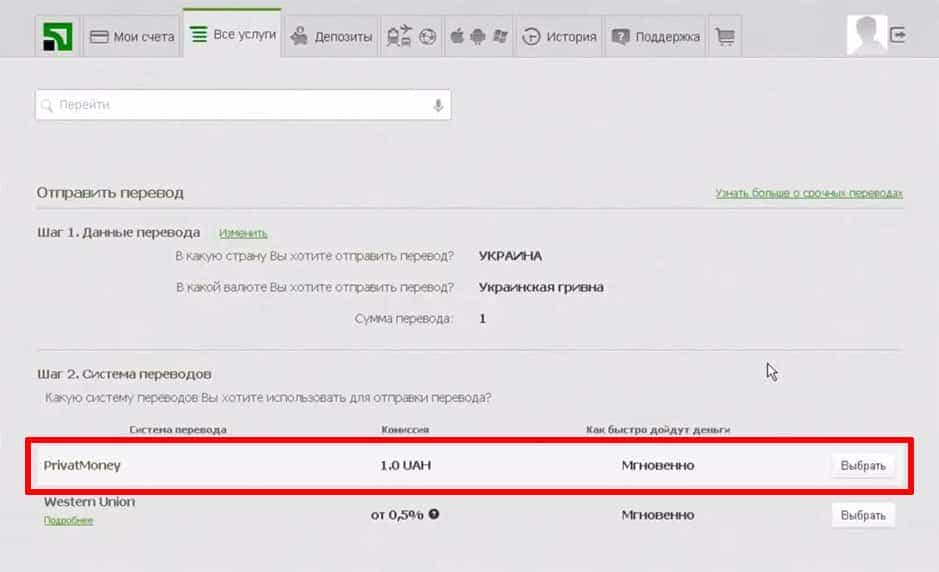Open the Депозиты tab
The image size is (939, 572).
click(x=331, y=37)
